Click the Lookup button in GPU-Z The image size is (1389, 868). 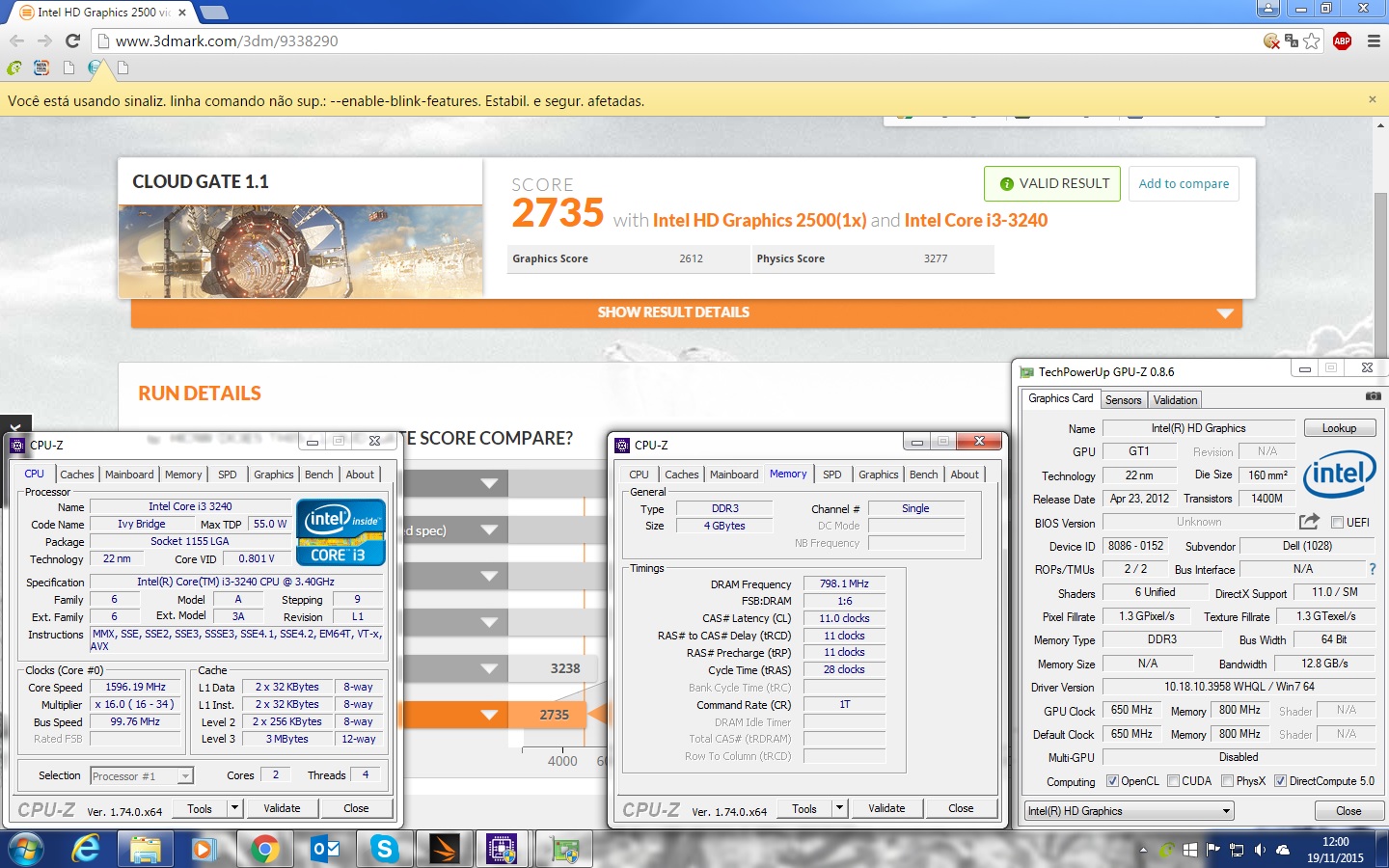point(1339,428)
